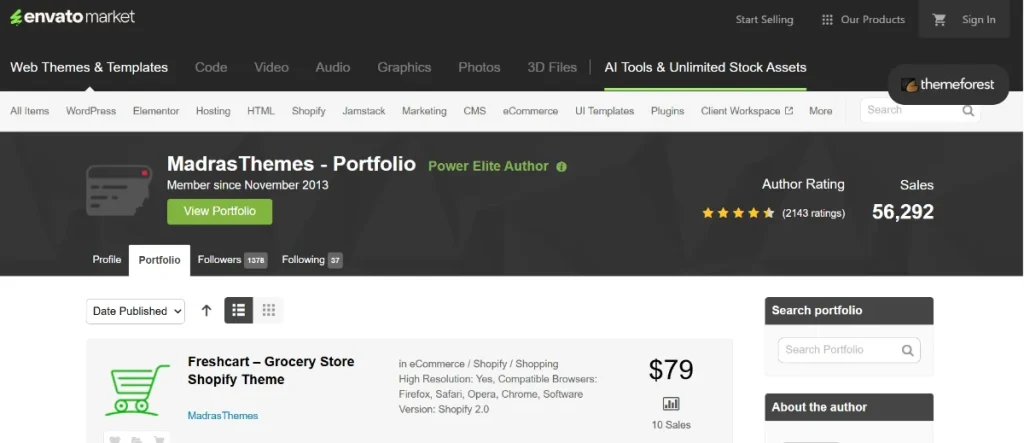Image resolution: width=1024 pixels, height=443 pixels.
Task: Reverse sort order with the up arrow
Action: [x=206, y=311]
